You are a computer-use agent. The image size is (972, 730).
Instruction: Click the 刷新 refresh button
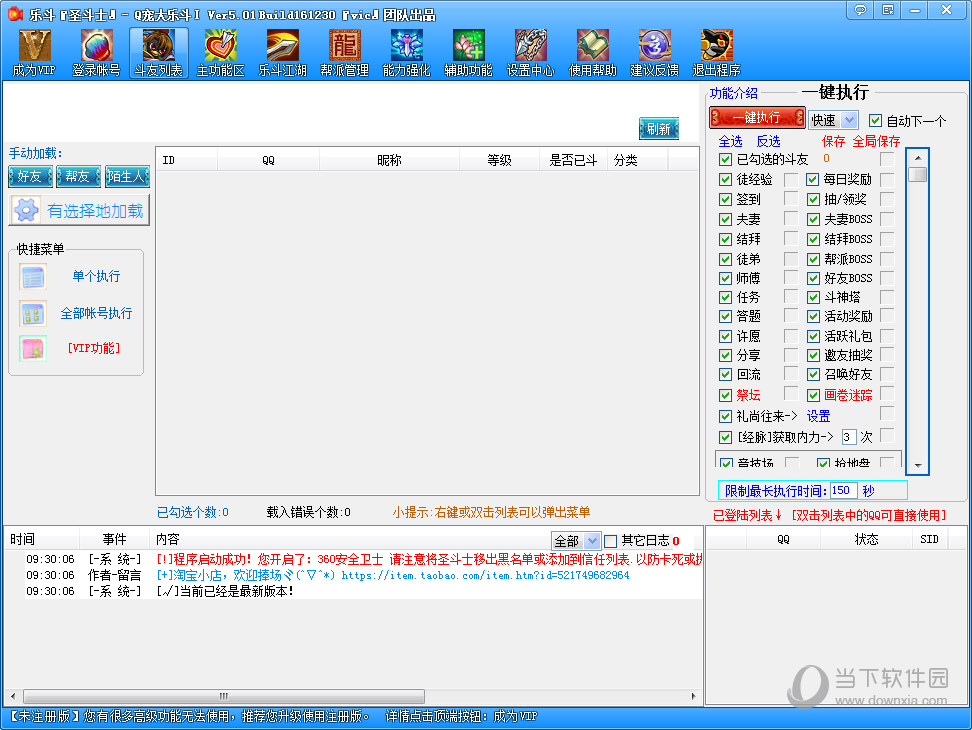click(x=659, y=129)
